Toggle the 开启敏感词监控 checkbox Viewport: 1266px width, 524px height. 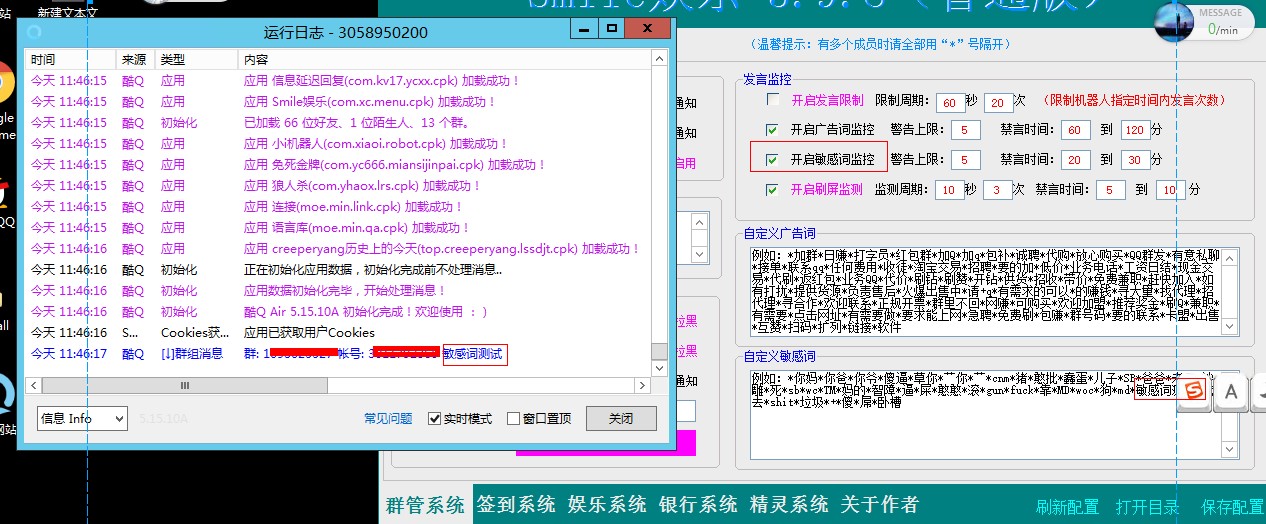(x=771, y=160)
